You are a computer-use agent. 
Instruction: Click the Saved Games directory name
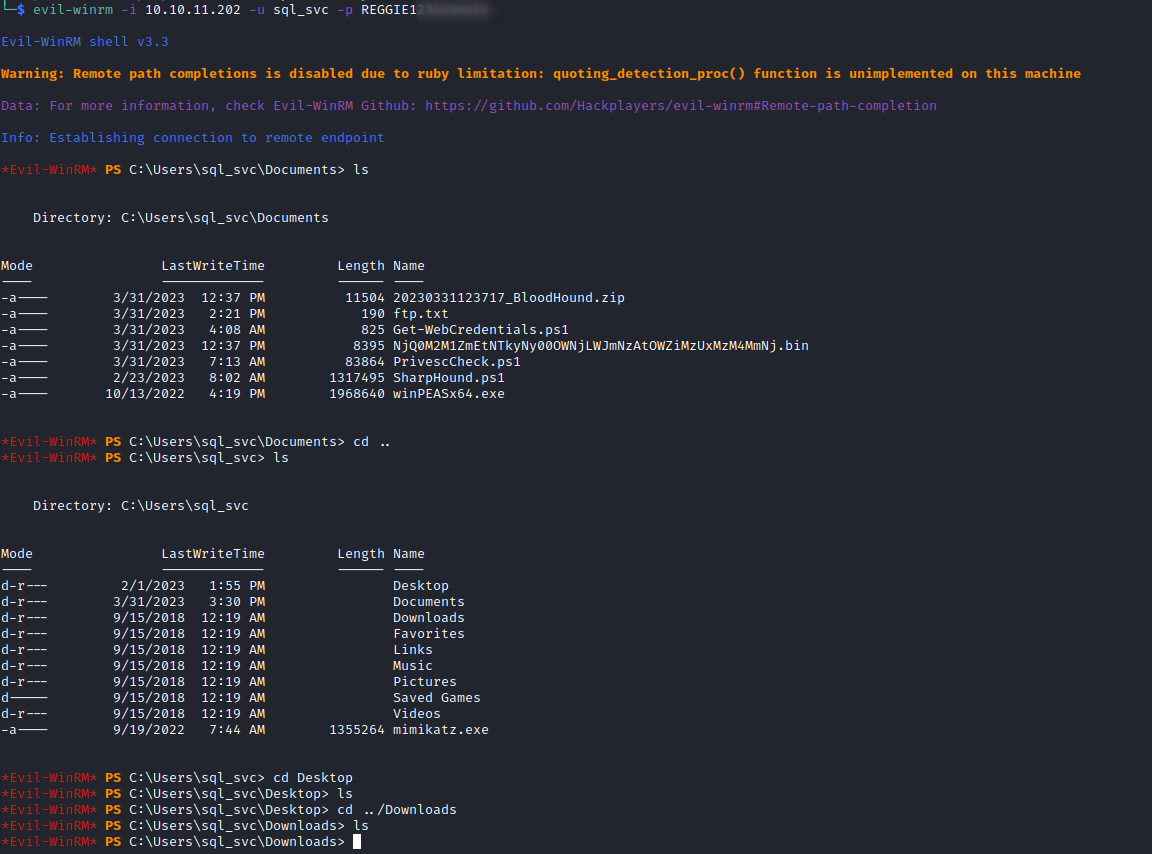coord(436,697)
